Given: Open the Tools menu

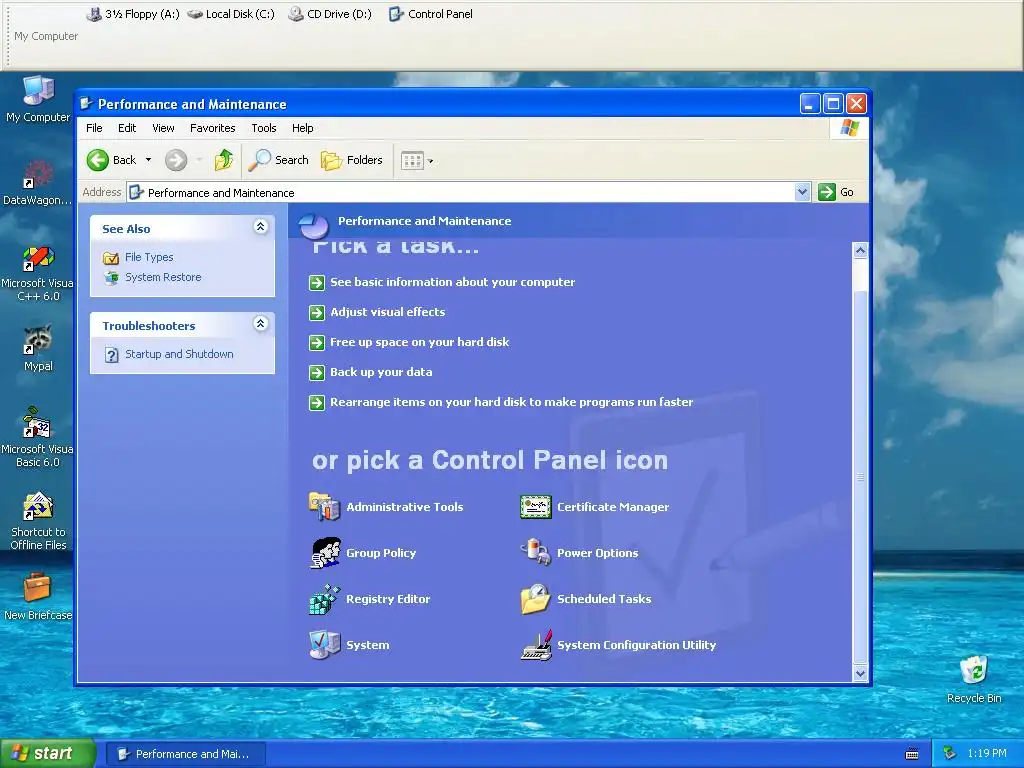Looking at the screenshot, I should [x=264, y=128].
